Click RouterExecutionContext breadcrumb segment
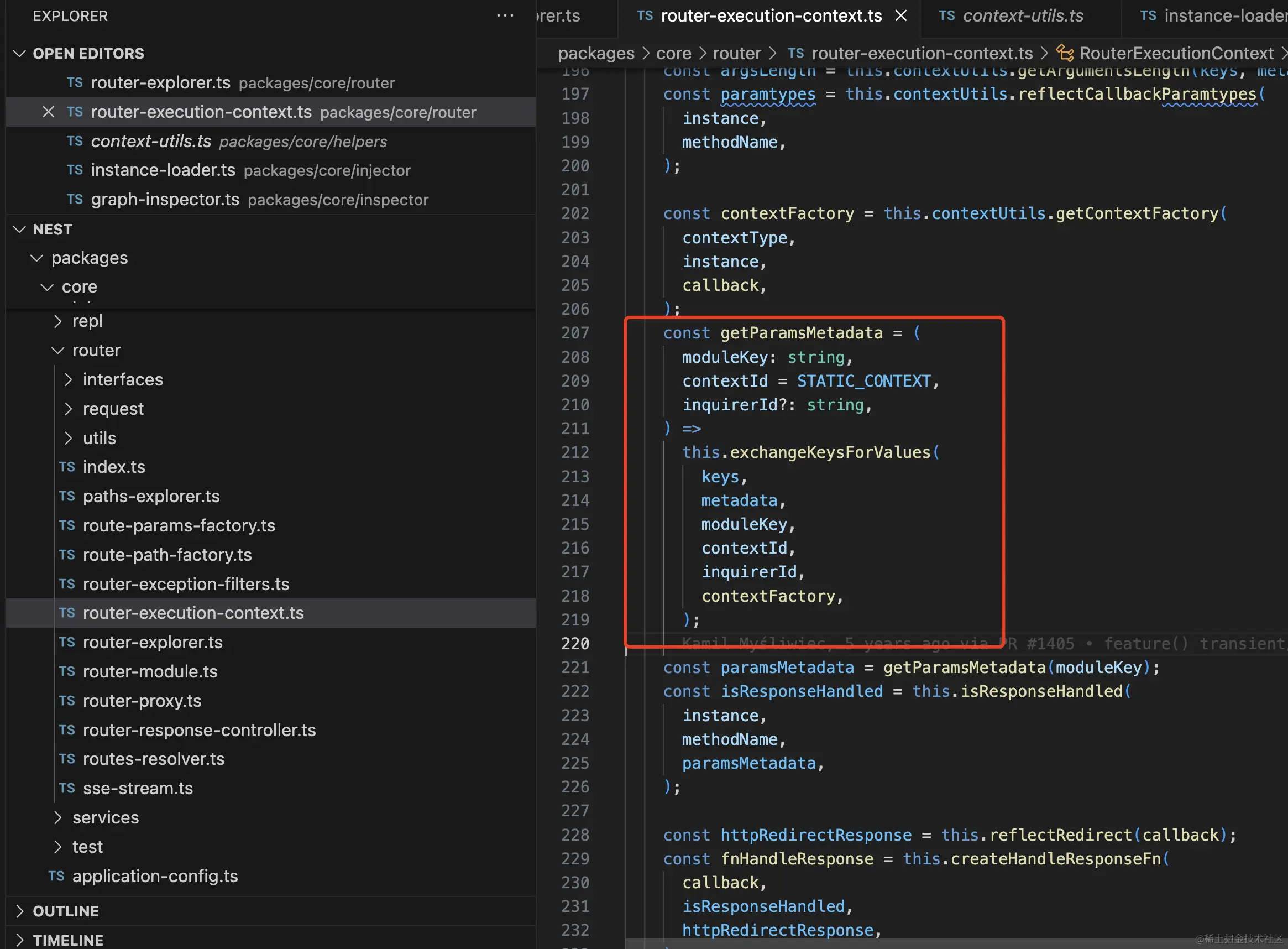This screenshot has height=949, width=1288. click(1176, 54)
